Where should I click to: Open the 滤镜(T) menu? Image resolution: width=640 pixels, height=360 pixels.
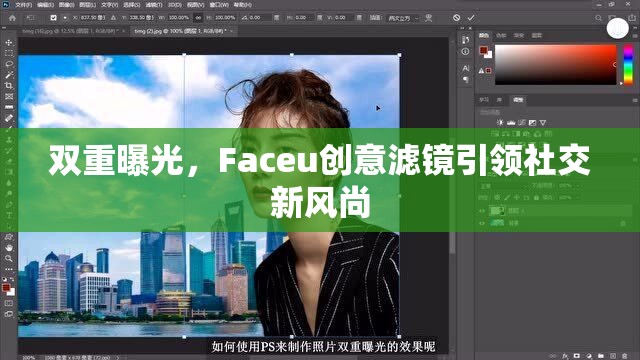click(x=153, y=5)
